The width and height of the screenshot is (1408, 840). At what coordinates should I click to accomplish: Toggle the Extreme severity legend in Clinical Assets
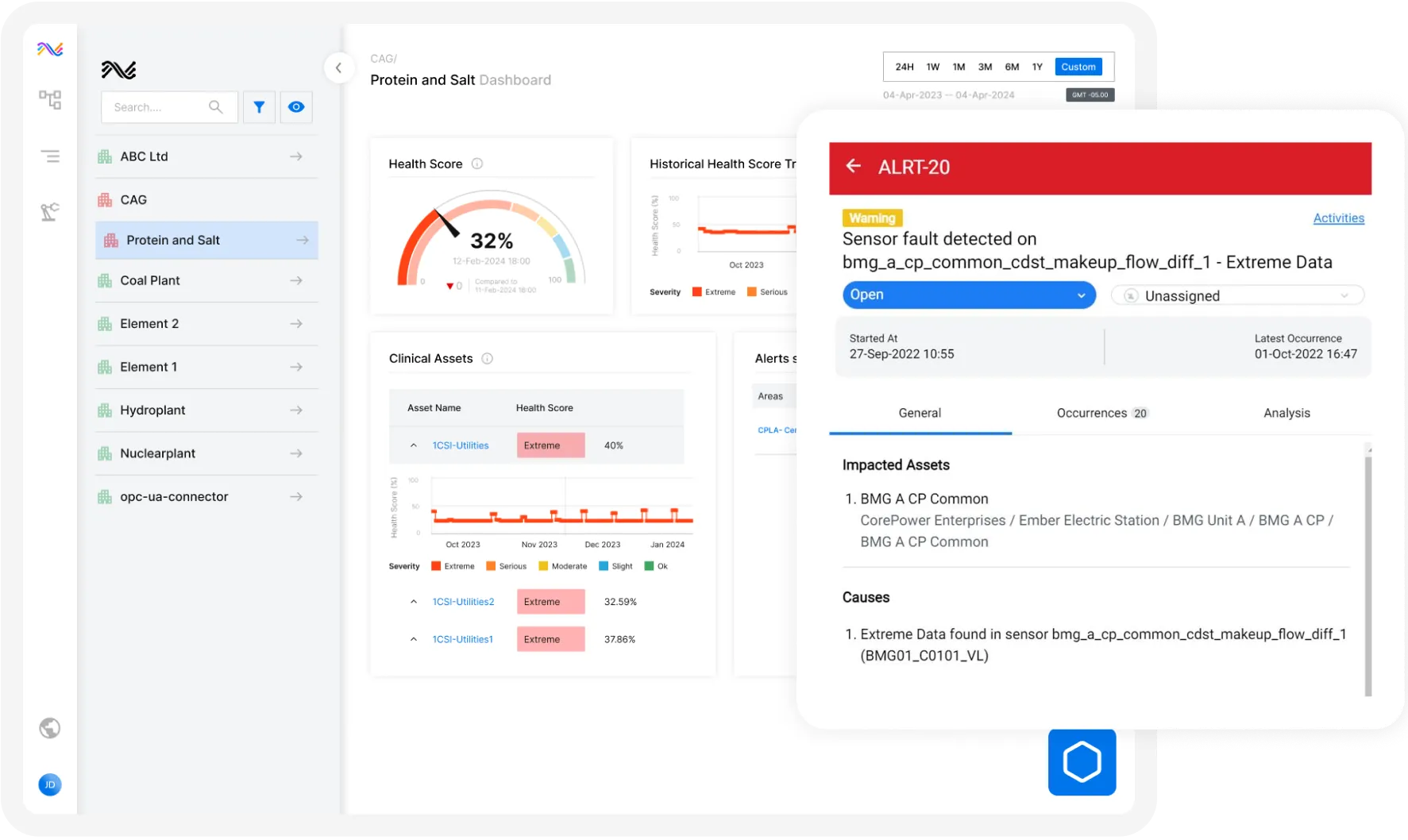click(453, 566)
